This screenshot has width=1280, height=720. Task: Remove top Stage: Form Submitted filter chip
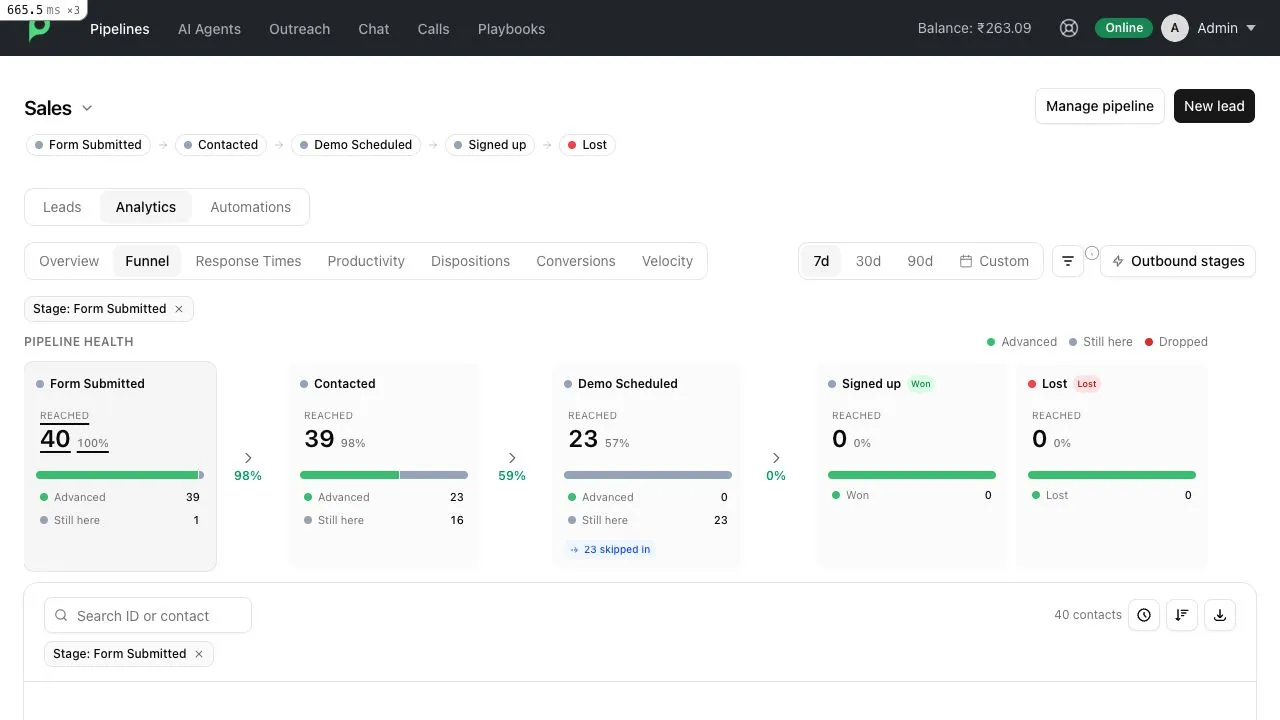pos(179,309)
